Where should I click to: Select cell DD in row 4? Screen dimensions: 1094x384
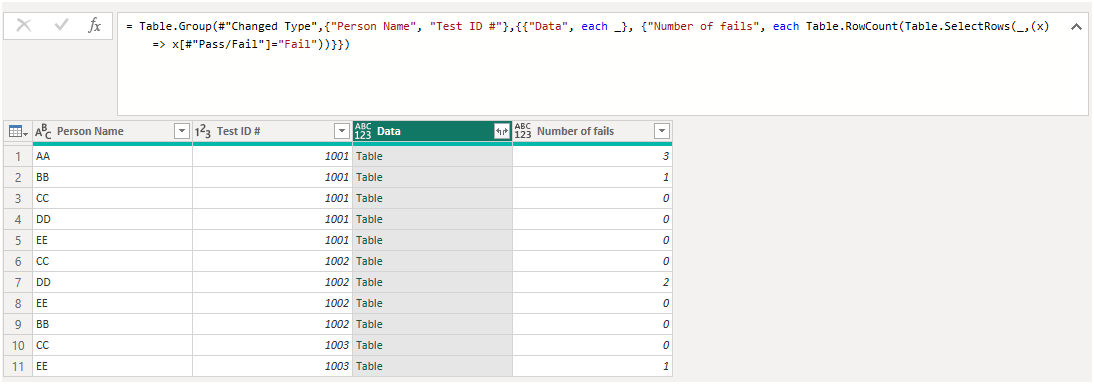[x=112, y=219]
